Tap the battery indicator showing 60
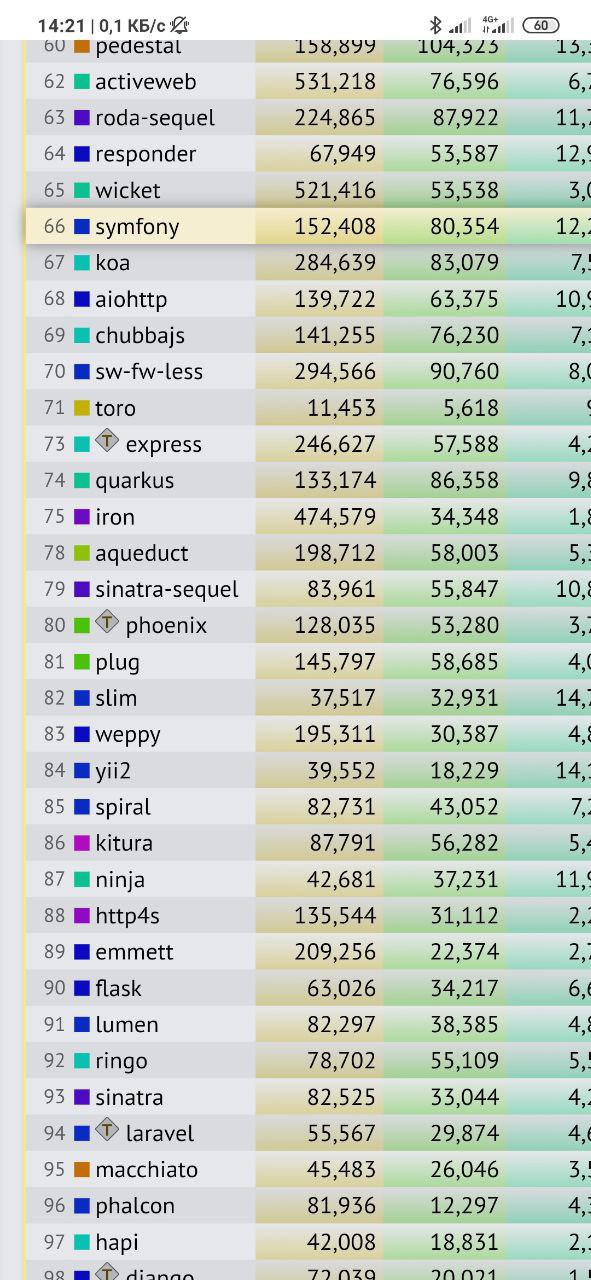Viewport: 591px width, 1280px height. (541, 25)
